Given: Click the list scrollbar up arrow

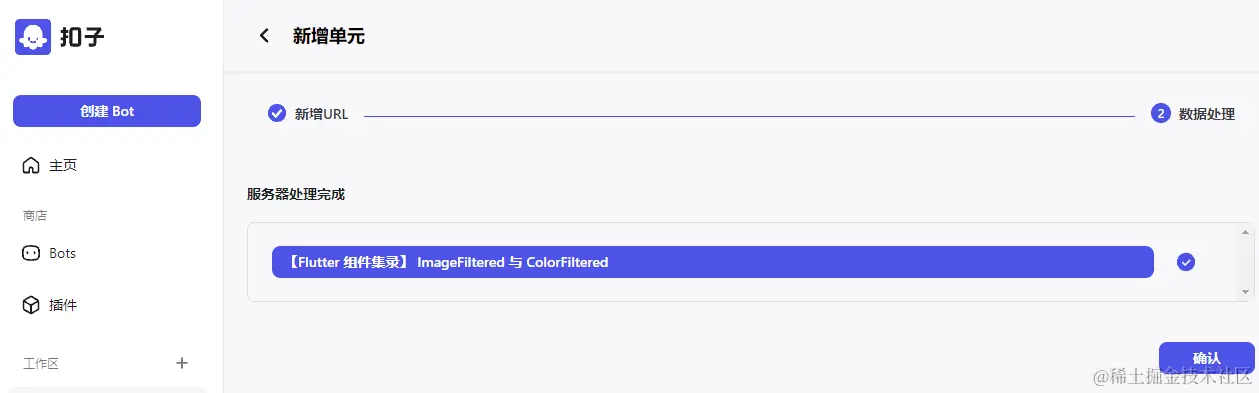Looking at the screenshot, I should click(1245, 232).
